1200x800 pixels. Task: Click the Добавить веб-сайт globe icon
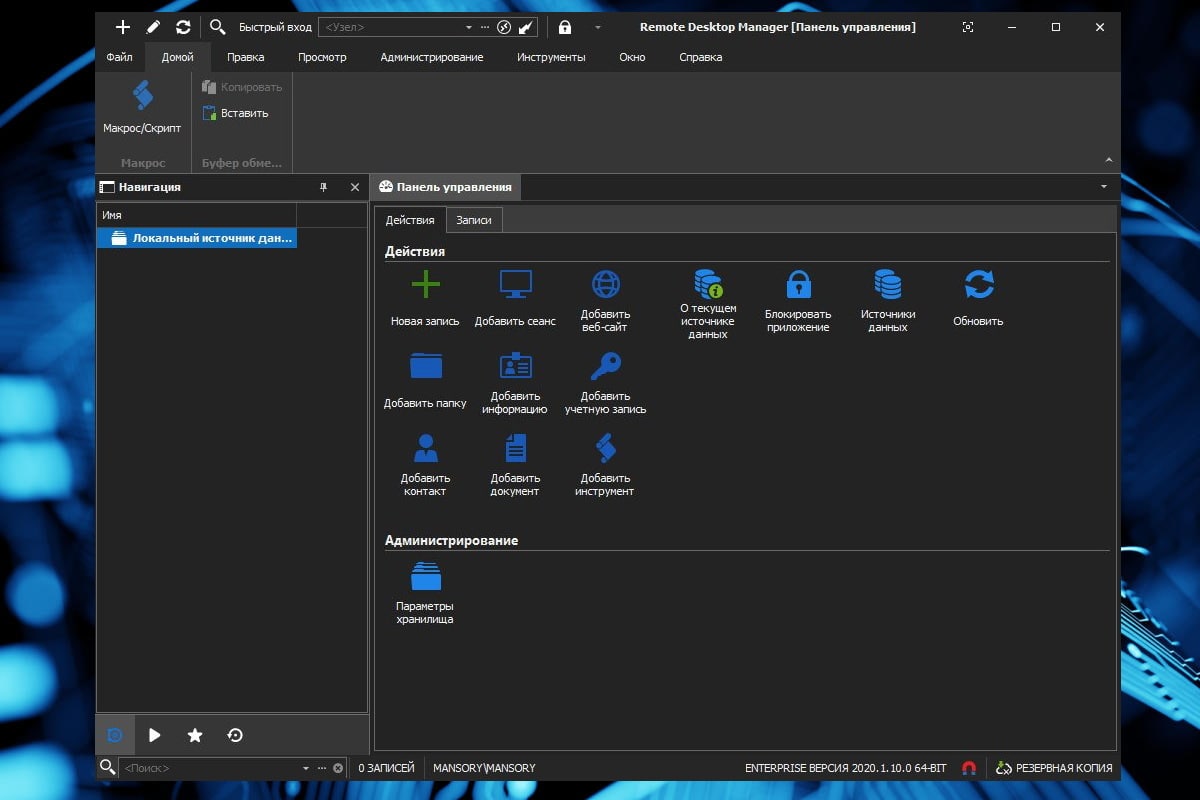605,285
